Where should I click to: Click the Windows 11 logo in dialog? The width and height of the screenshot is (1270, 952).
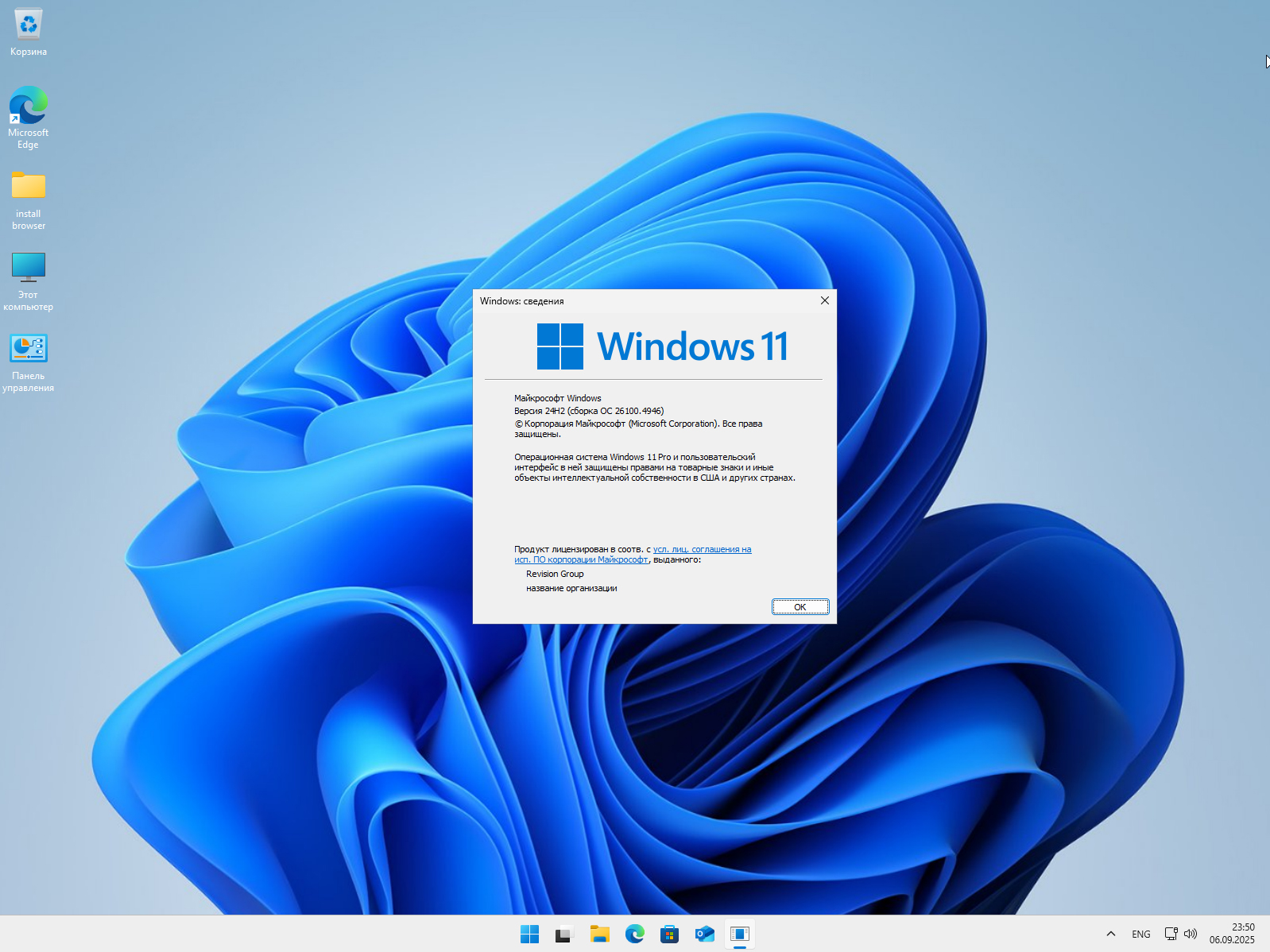click(x=663, y=346)
